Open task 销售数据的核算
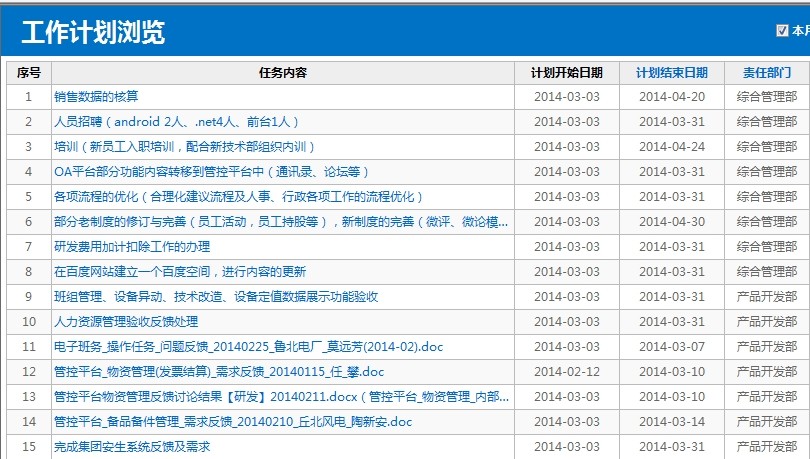Screen dimensions: 810x459 (x=96, y=97)
